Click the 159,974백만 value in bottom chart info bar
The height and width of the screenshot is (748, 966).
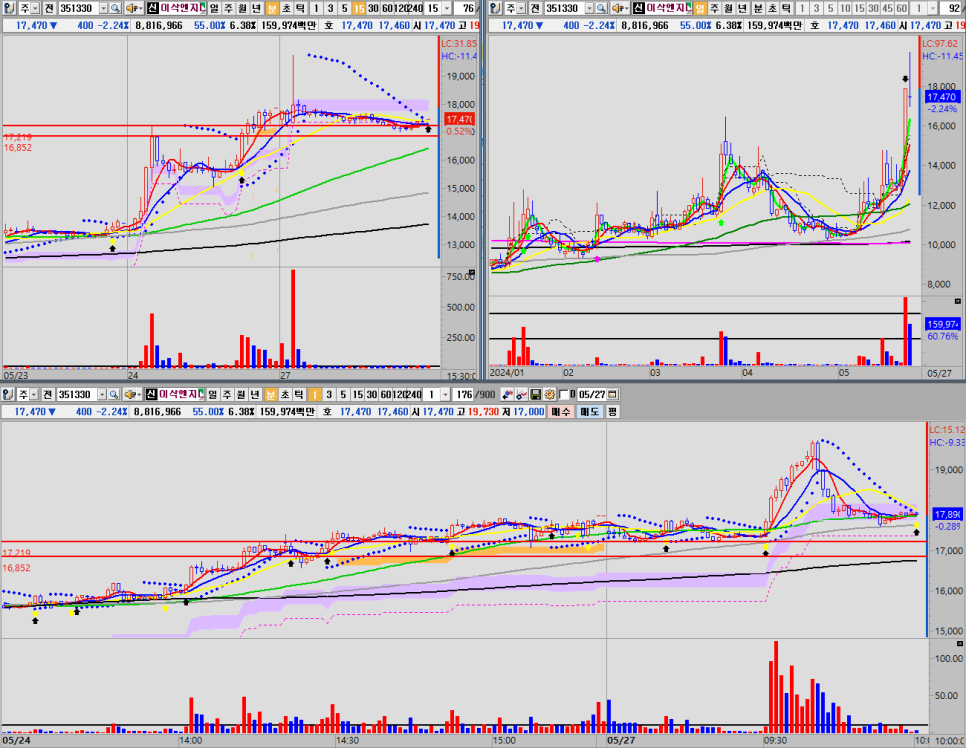(288, 412)
